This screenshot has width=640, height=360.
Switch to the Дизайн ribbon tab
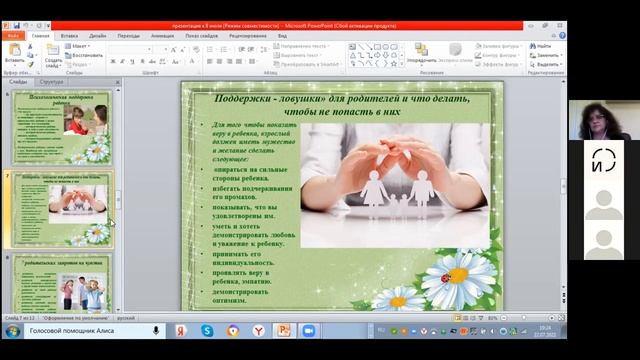(98, 36)
